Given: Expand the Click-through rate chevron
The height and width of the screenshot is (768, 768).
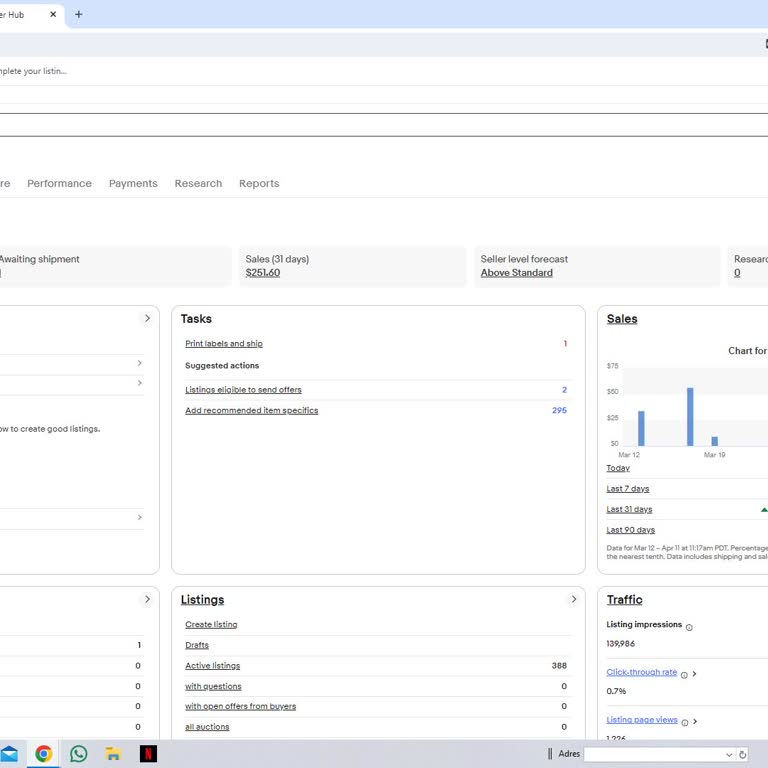Looking at the screenshot, I should tap(695, 674).
